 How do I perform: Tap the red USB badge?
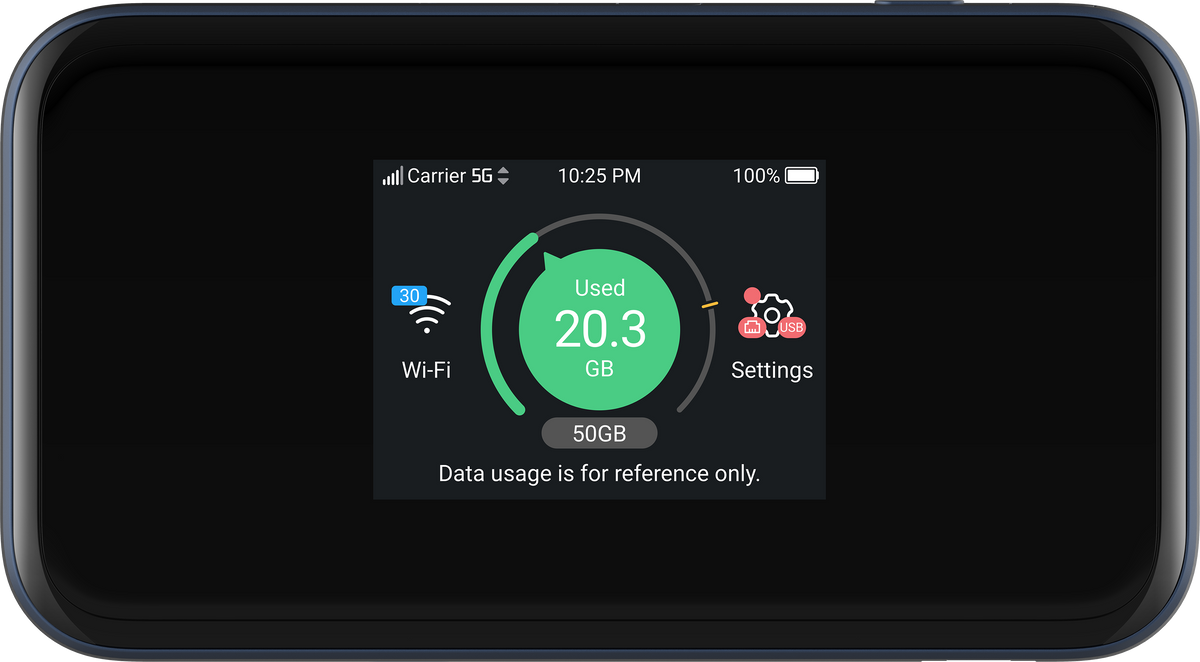[x=792, y=328]
